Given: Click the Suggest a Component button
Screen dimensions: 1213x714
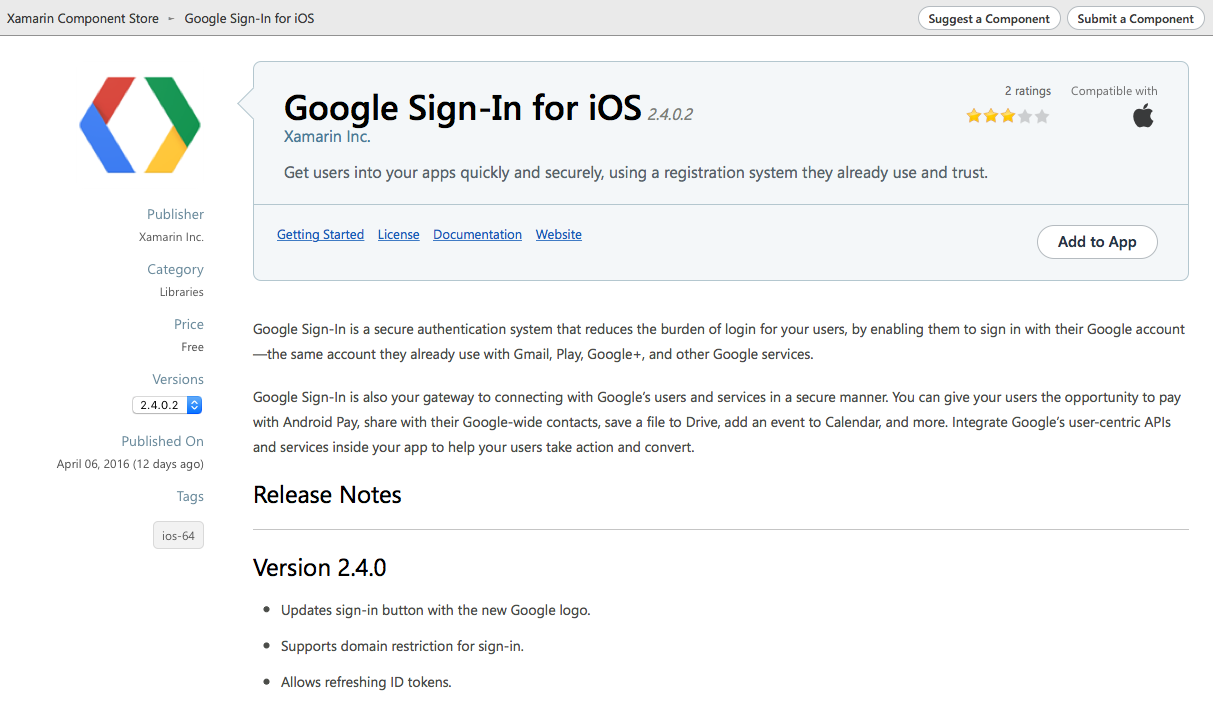Looking at the screenshot, I should click(989, 18).
